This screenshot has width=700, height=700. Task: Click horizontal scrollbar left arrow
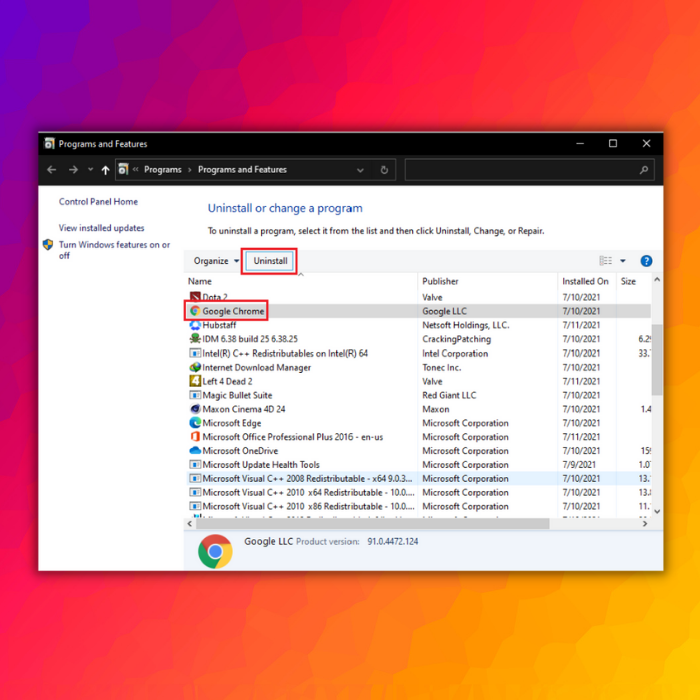(190, 524)
